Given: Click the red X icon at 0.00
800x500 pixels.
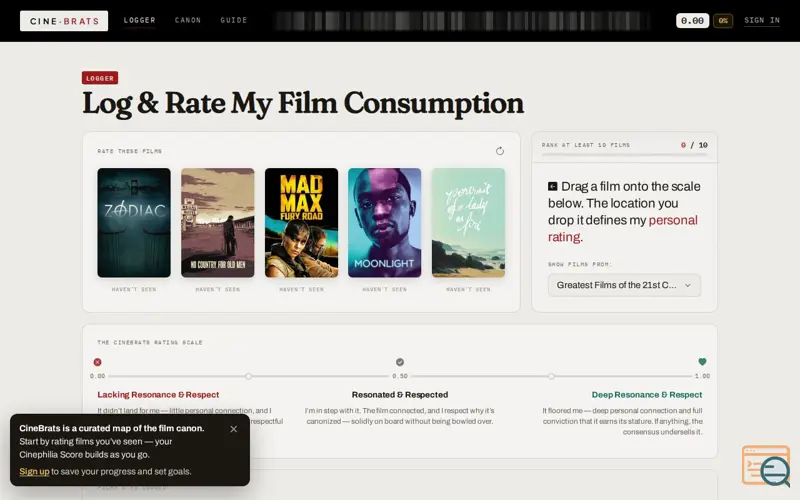Looking at the screenshot, I should pyautogui.click(x=97, y=362).
